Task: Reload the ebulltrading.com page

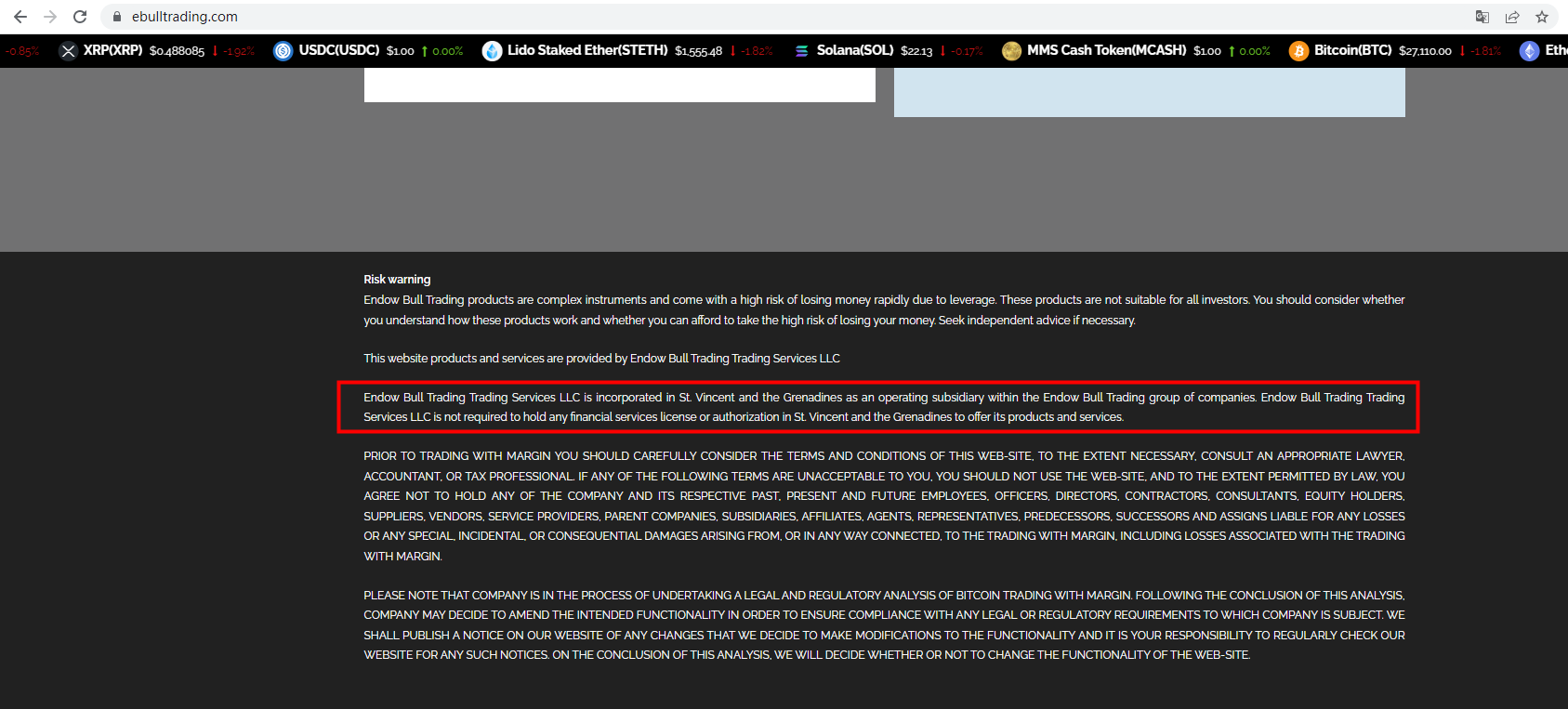Action: click(80, 17)
